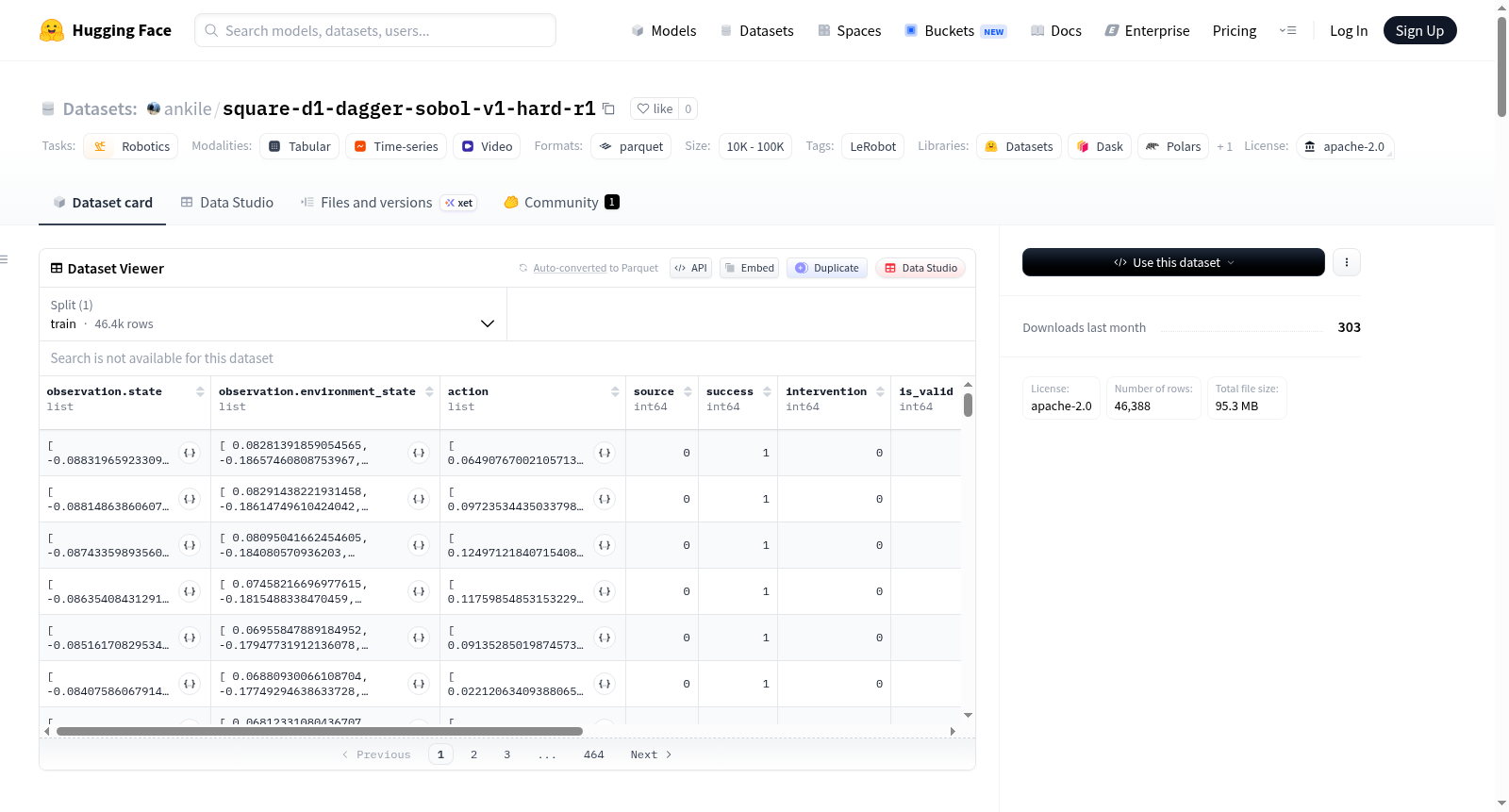Expand JSON braces icon in first observation.state row

190,453
